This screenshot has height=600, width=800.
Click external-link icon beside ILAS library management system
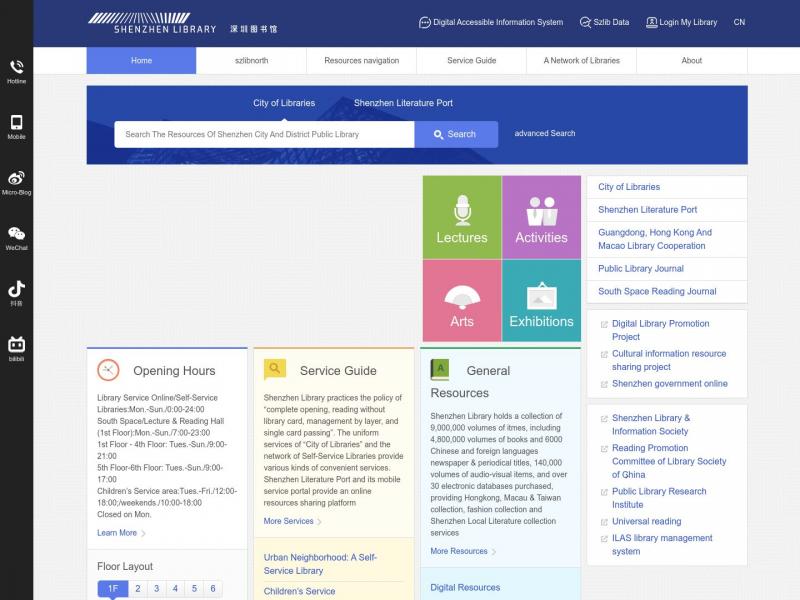coord(604,539)
